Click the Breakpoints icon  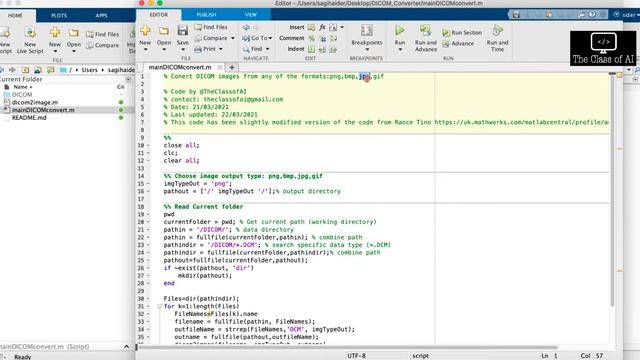[367, 31]
